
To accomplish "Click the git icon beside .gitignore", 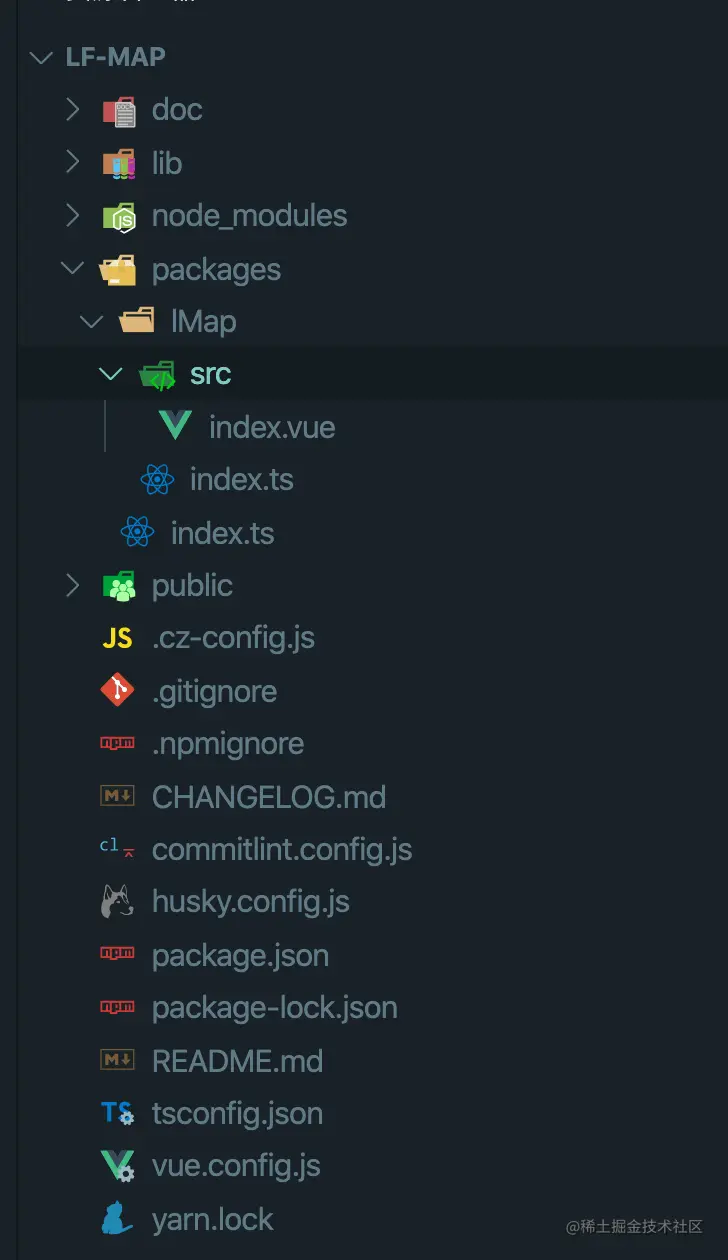I will pyautogui.click(x=116, y=690).
